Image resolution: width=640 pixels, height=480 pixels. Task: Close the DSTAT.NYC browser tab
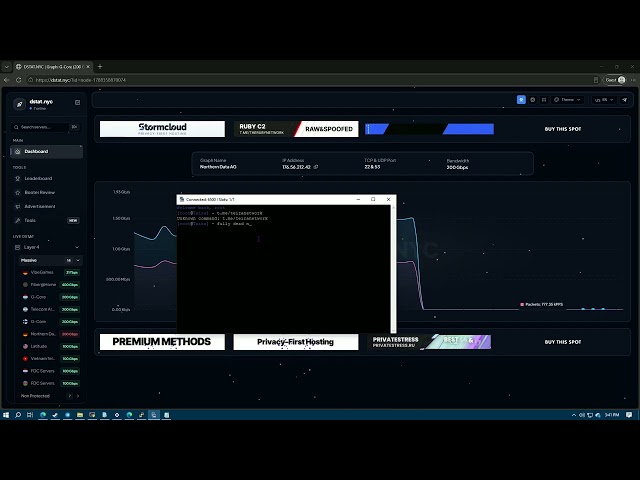88,67
